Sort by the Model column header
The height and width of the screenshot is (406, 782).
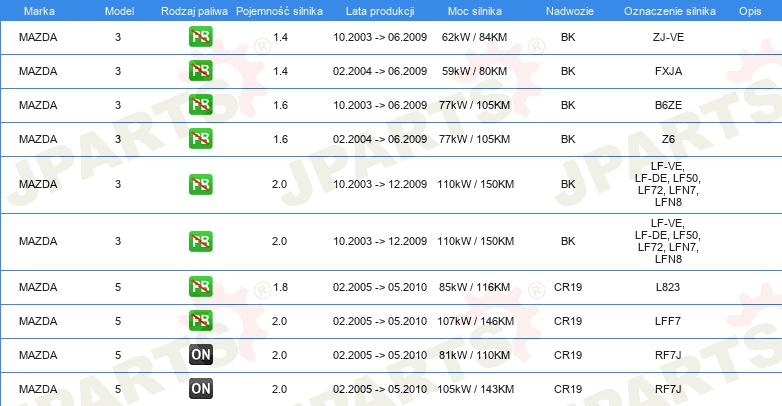click(119, 11)
